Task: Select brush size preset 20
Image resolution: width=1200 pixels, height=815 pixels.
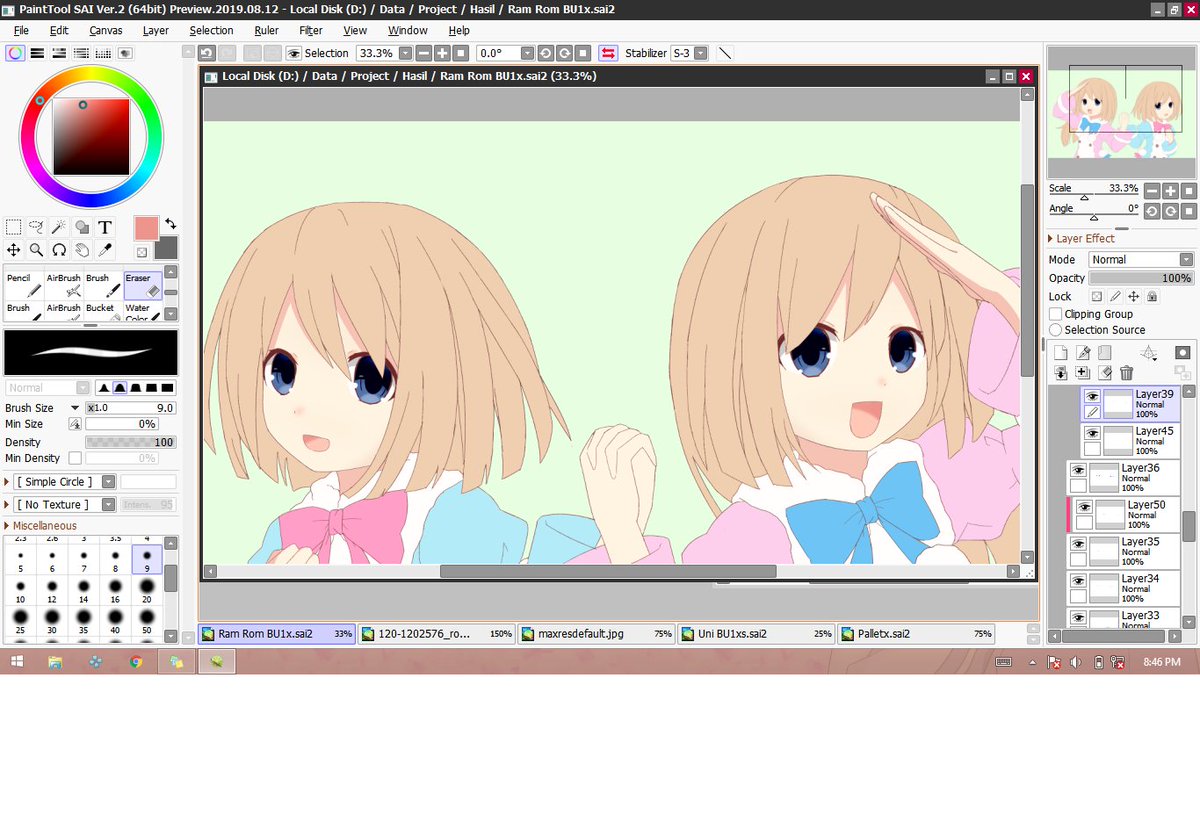Action: coord(147,589)
